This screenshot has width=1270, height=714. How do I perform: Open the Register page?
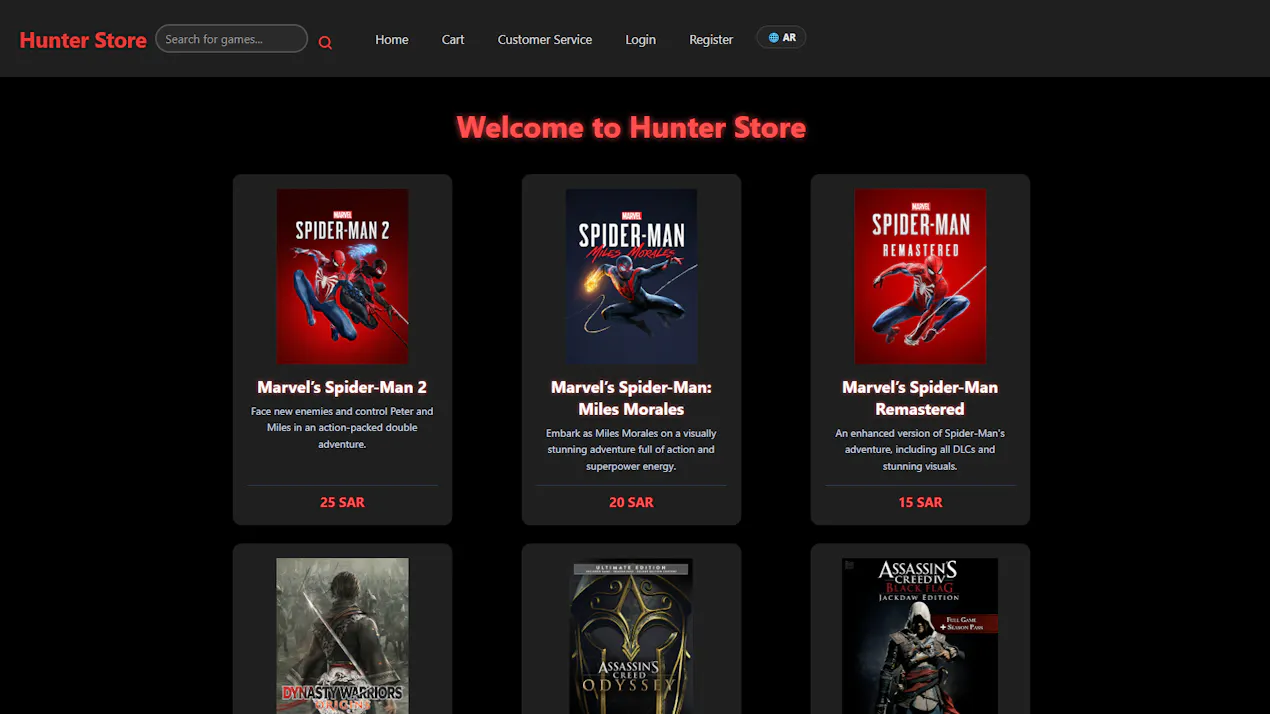tap(711, 40)
